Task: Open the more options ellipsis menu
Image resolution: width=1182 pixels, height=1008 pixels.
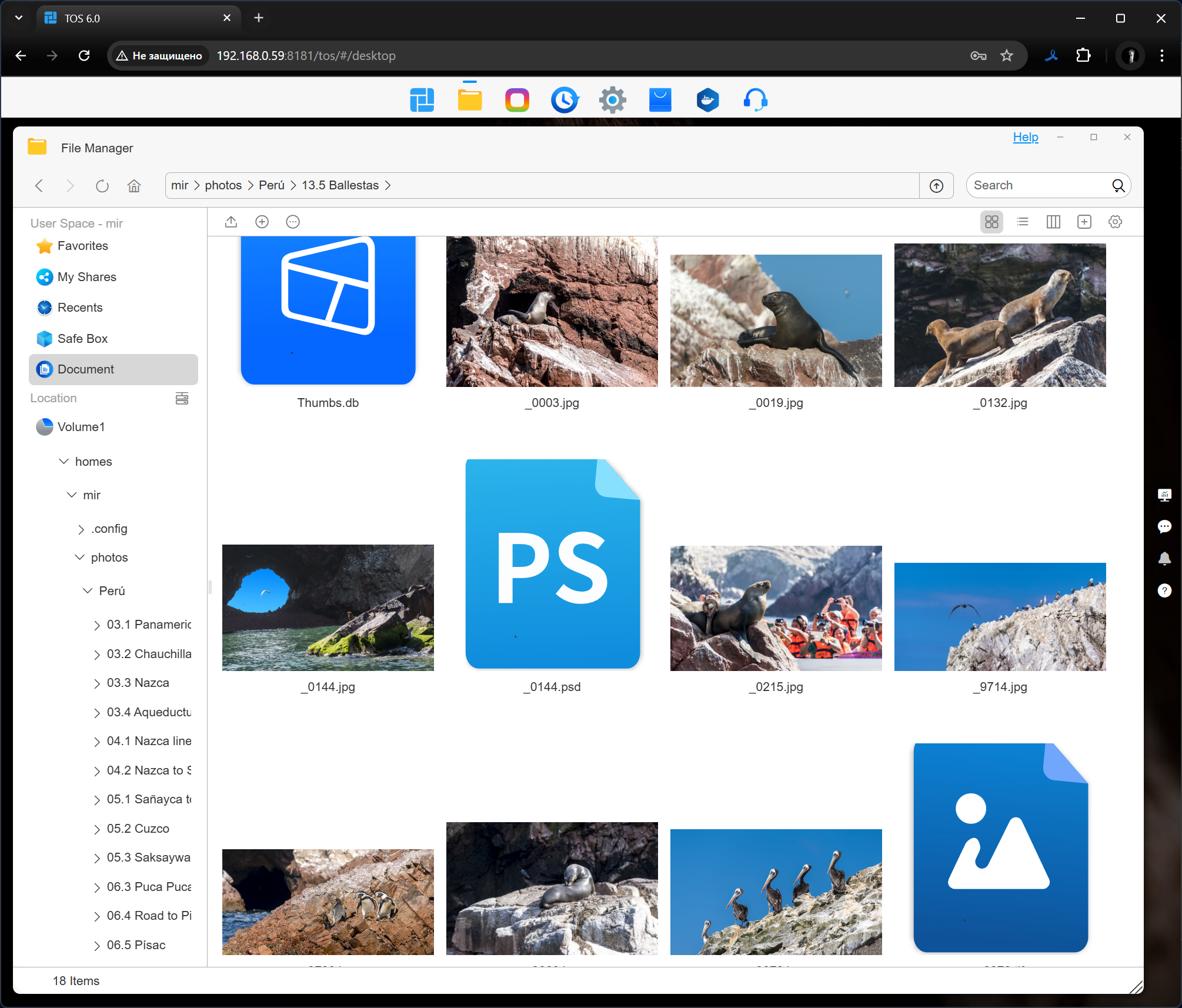Action: pos(293,222)
